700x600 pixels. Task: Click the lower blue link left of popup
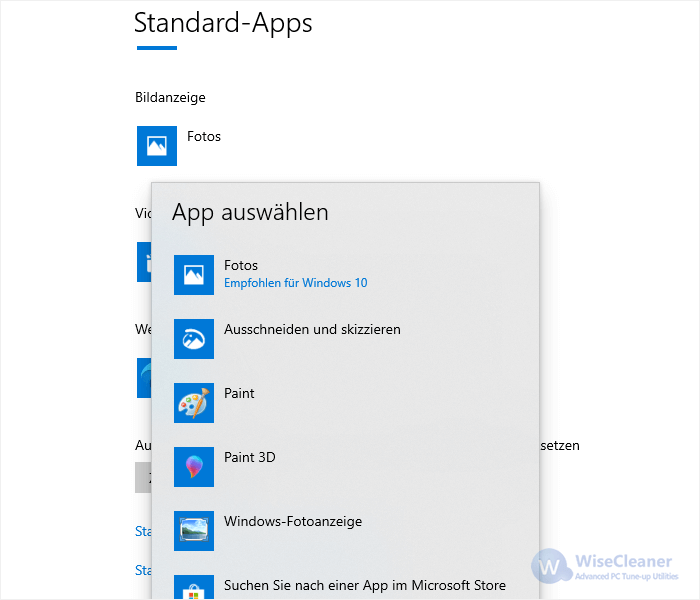point(142,570)
